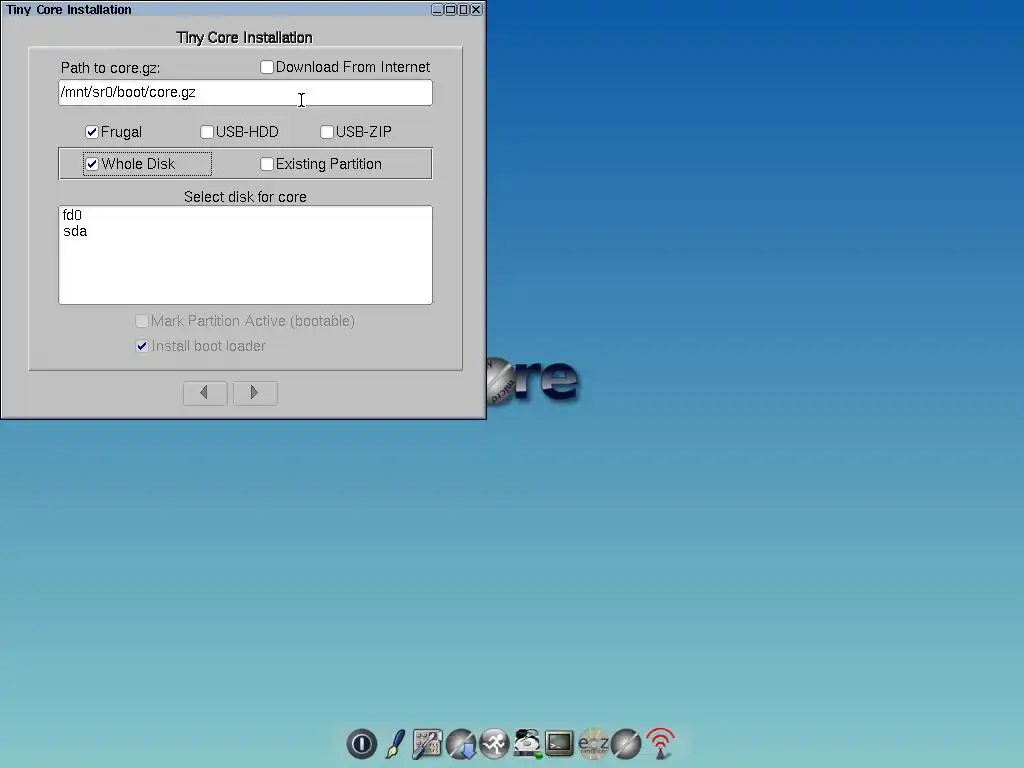The width and height of the screenshot is (1024, 768).
Task: Minimize the Tiny Core Installation window
Action: pyautogui.click(x=438, y=9)
